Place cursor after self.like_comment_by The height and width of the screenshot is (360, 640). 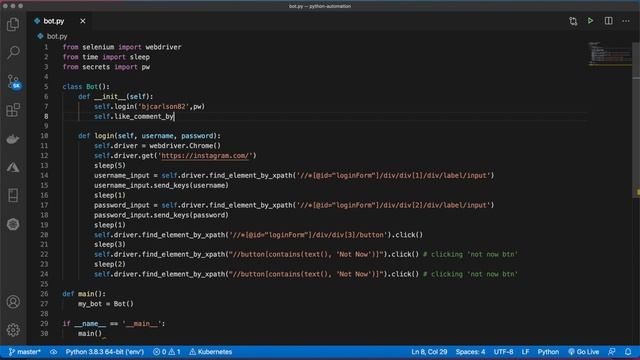click(175, 116)
